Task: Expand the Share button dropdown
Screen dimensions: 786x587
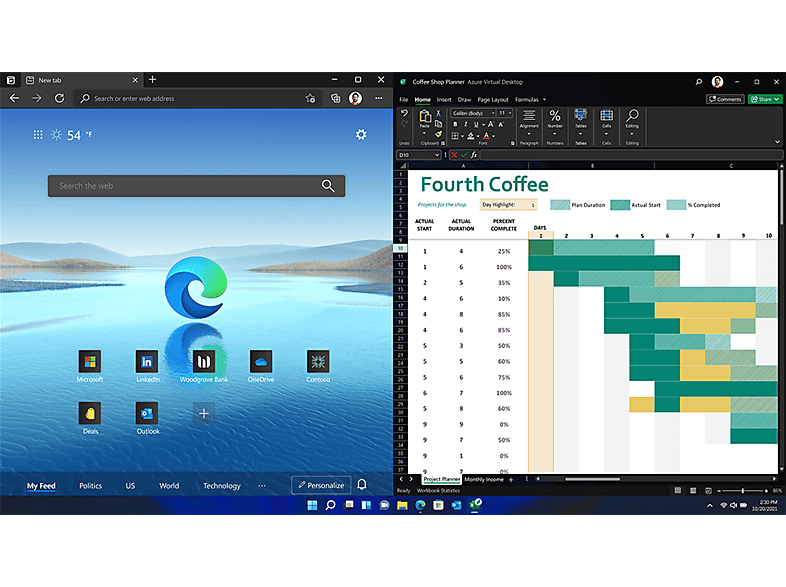Action: point(776,99)
